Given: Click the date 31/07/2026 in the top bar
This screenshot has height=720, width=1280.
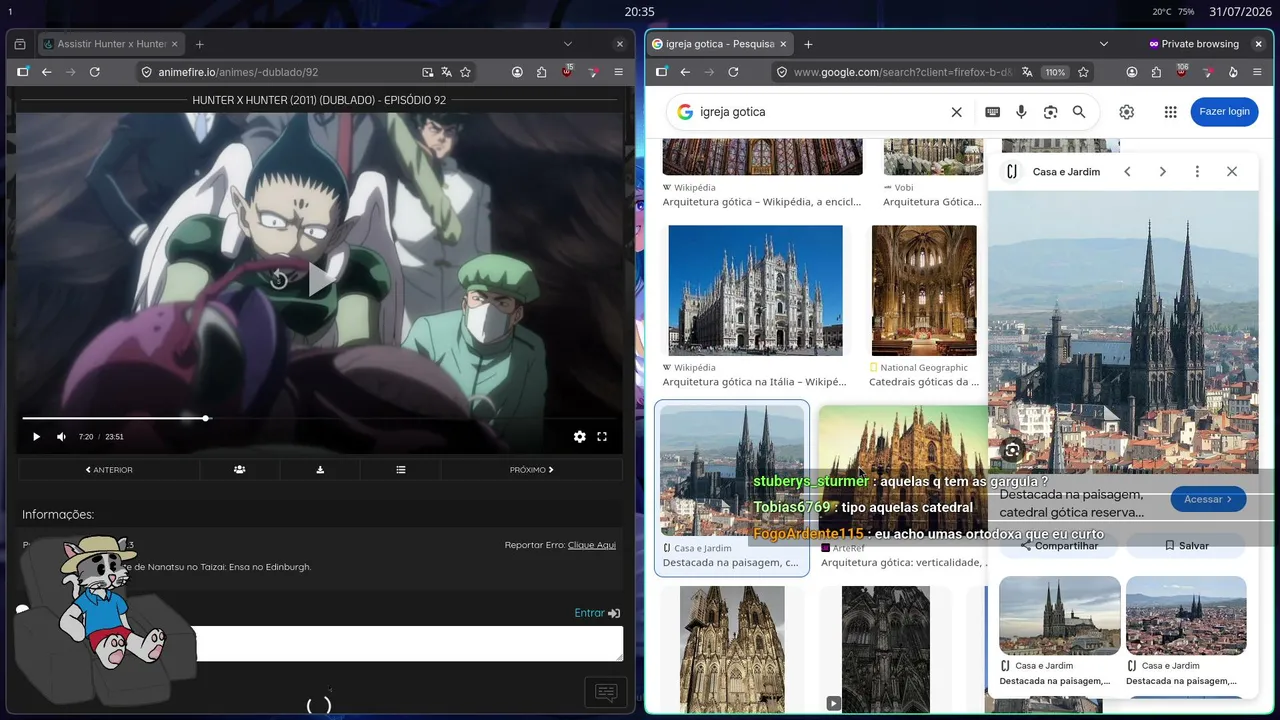Looking at the screenshot, I should pyautogui.click(x=1240, y=12).
